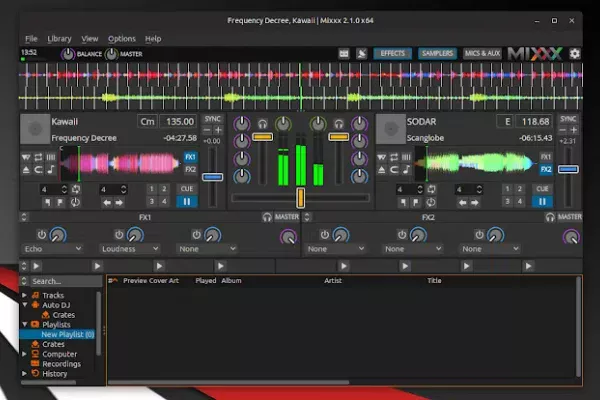Click SODAR deck eject icon
Image resolution: width=600 pixels, height=400 pixels.
coord(382,170)
